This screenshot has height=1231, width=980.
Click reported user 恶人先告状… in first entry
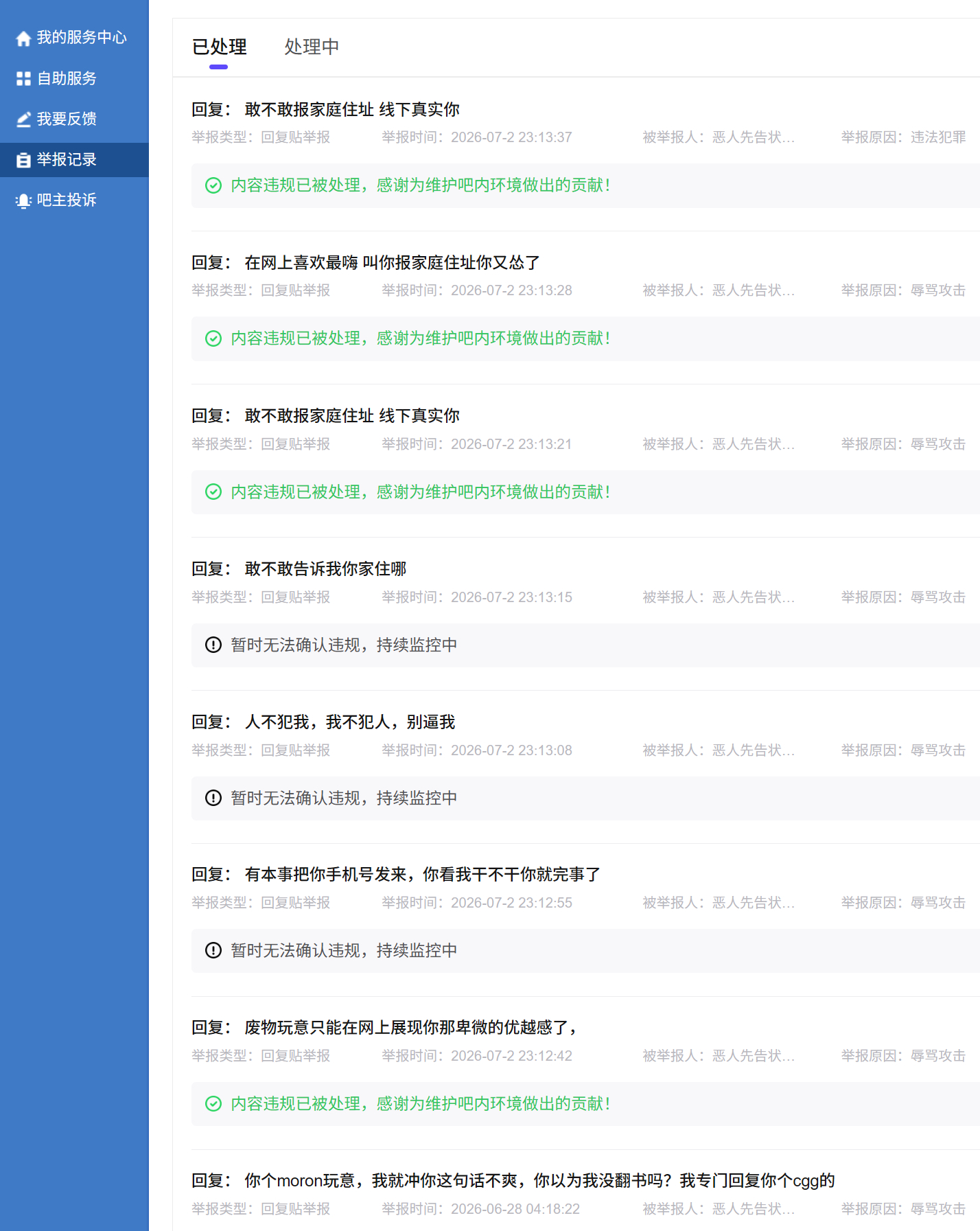(x=753, y=137)
